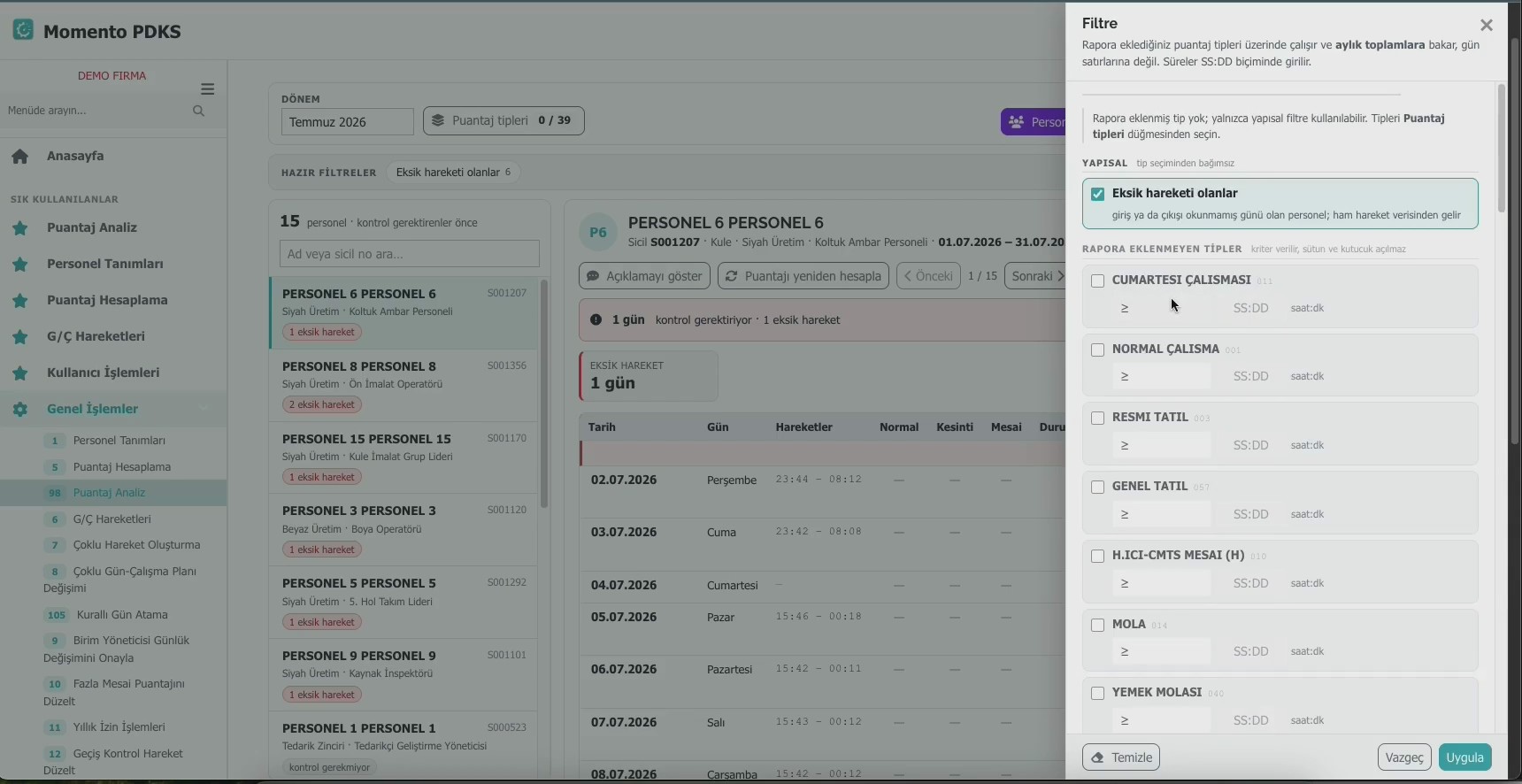Click the star icon beside favorite Puantaj Analiz
The width and height of the screenshot is (1522, 784).
pyautogui.click(x=20, y=228)
